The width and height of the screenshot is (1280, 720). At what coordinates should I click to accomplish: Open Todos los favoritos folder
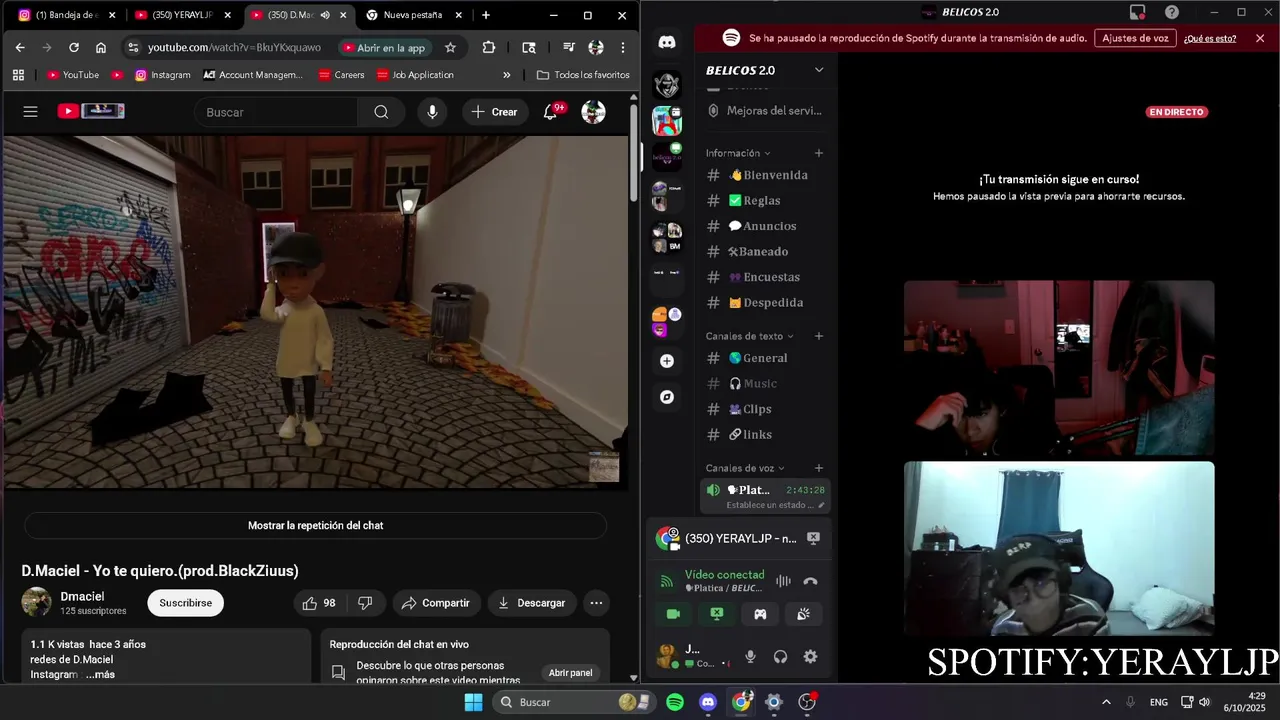click(x=583, y=75)
